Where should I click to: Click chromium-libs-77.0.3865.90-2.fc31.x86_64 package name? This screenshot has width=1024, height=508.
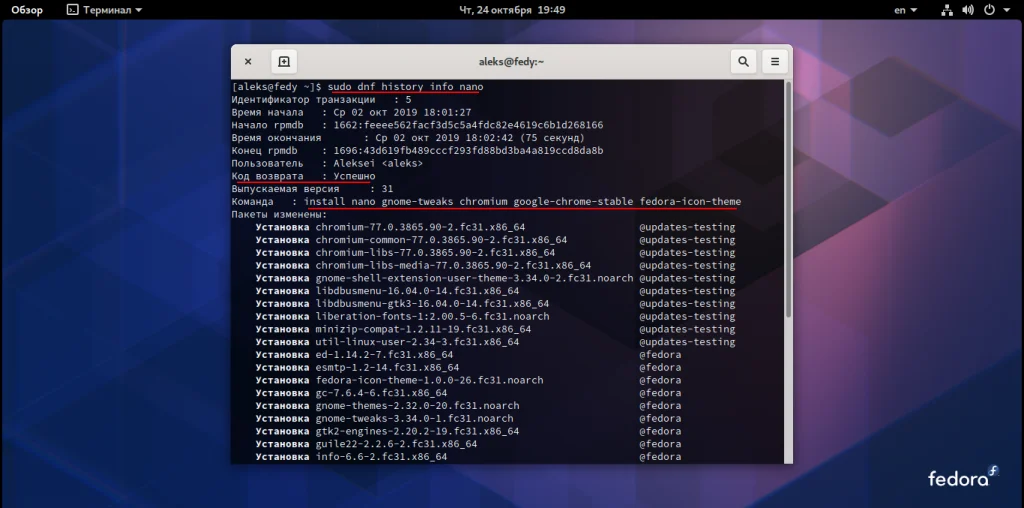click(435, 253)
